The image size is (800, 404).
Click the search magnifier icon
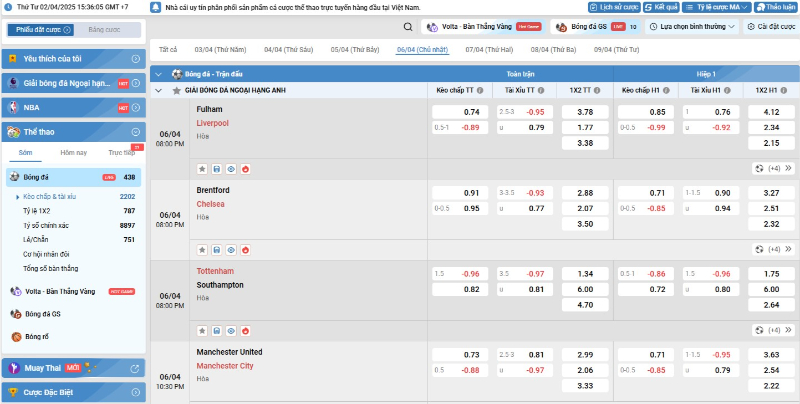(x=408, y=27)
